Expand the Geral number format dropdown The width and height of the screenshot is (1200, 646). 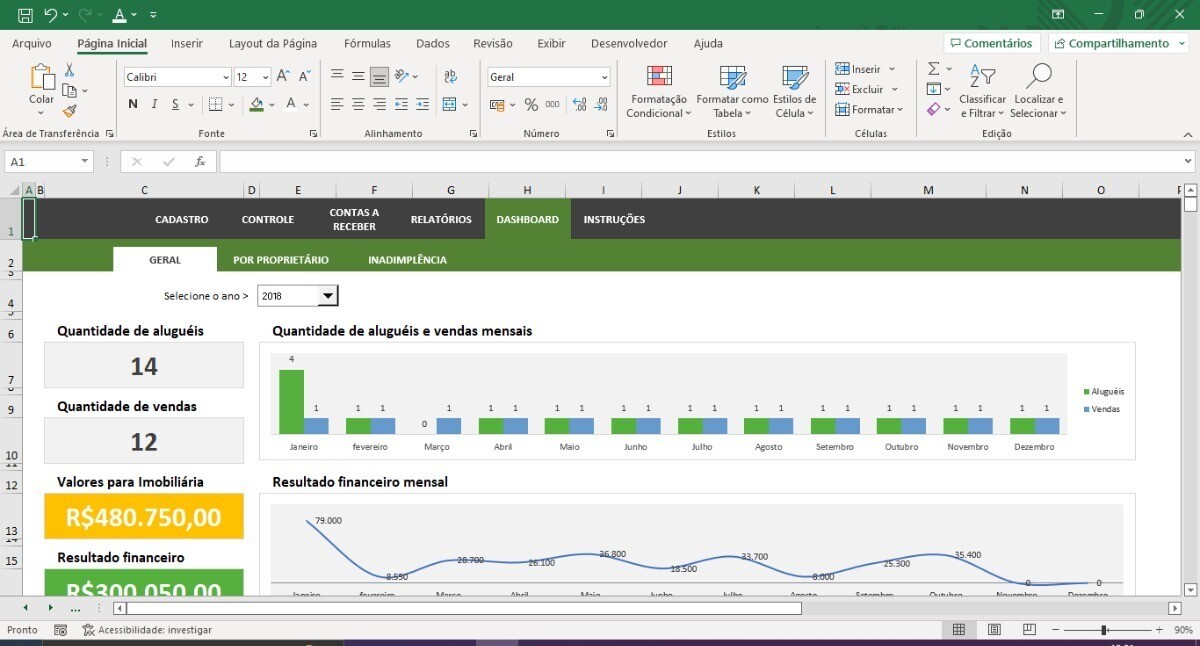[604, 77]
